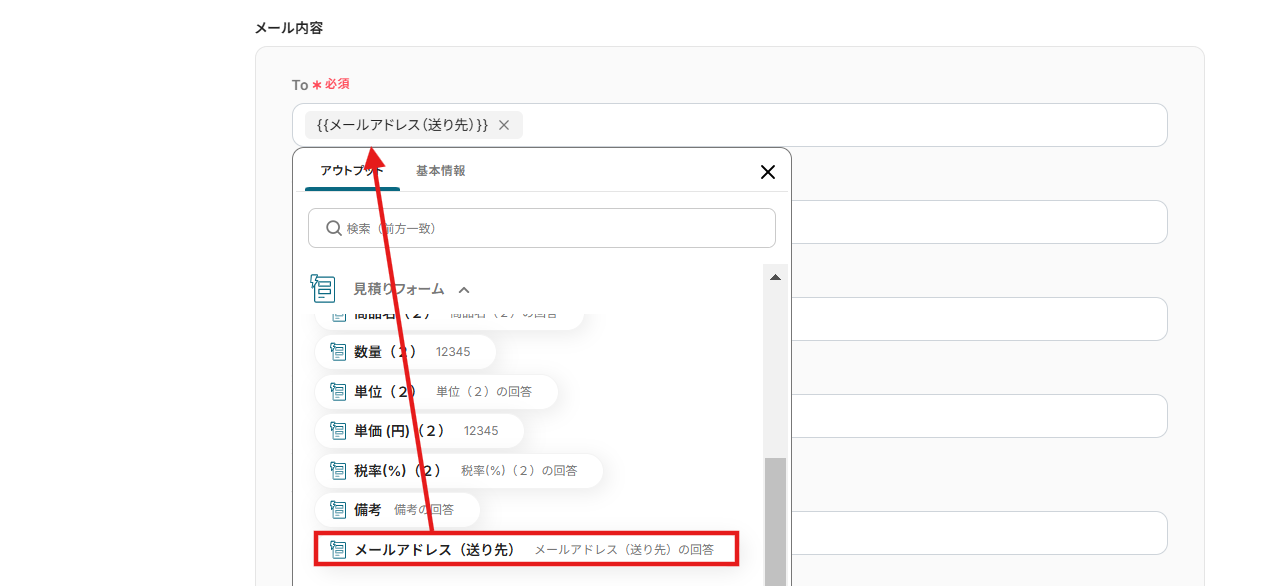Click form icon beside メールアドレス(送り先) row
Viewport: 1270px width, 586px height.
pos(338,549)
